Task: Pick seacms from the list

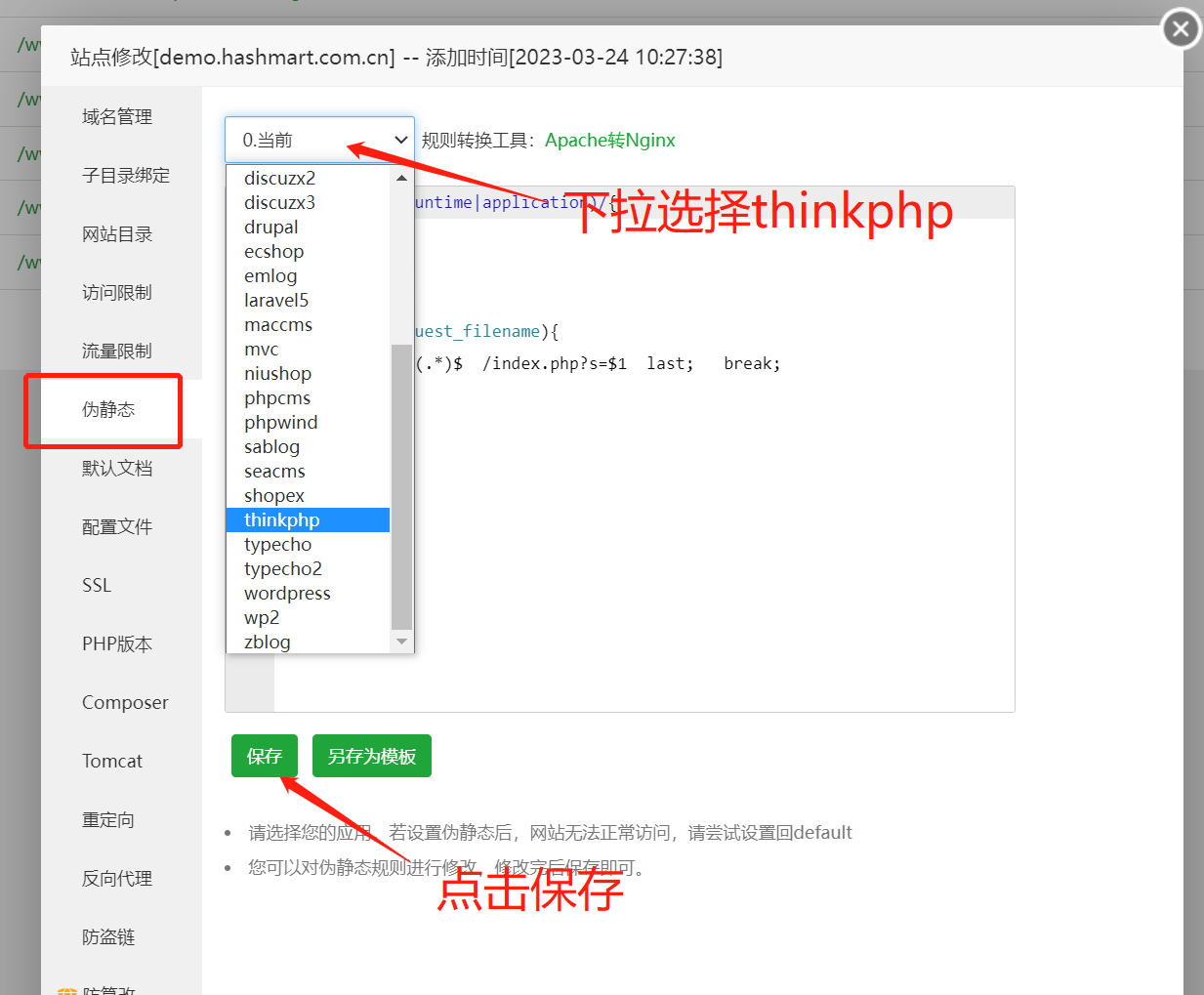Action: click(x=308, y=471)
